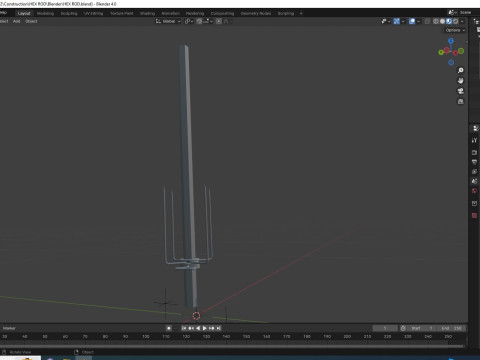Open the object type visibility dropdown
Screen dimensions: 480x360
pos(386,21)
